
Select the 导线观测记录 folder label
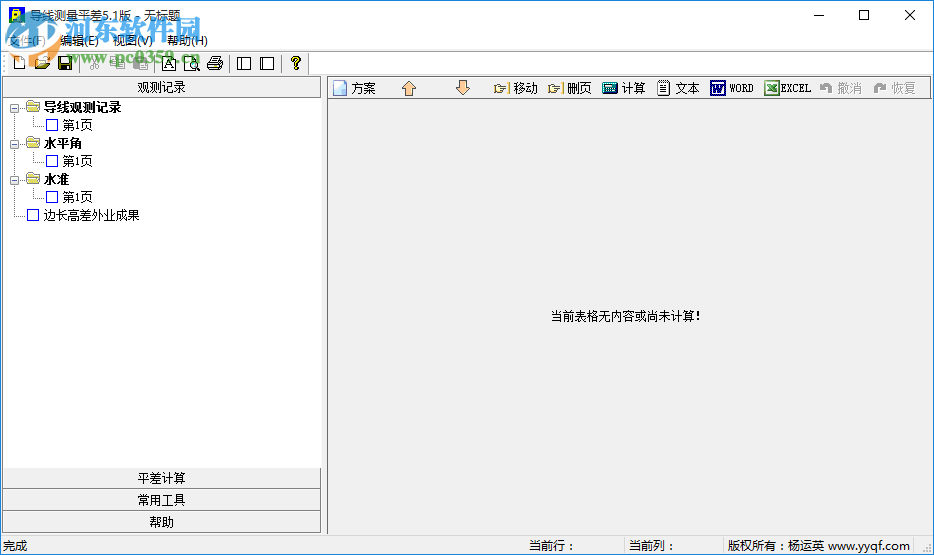82,107
